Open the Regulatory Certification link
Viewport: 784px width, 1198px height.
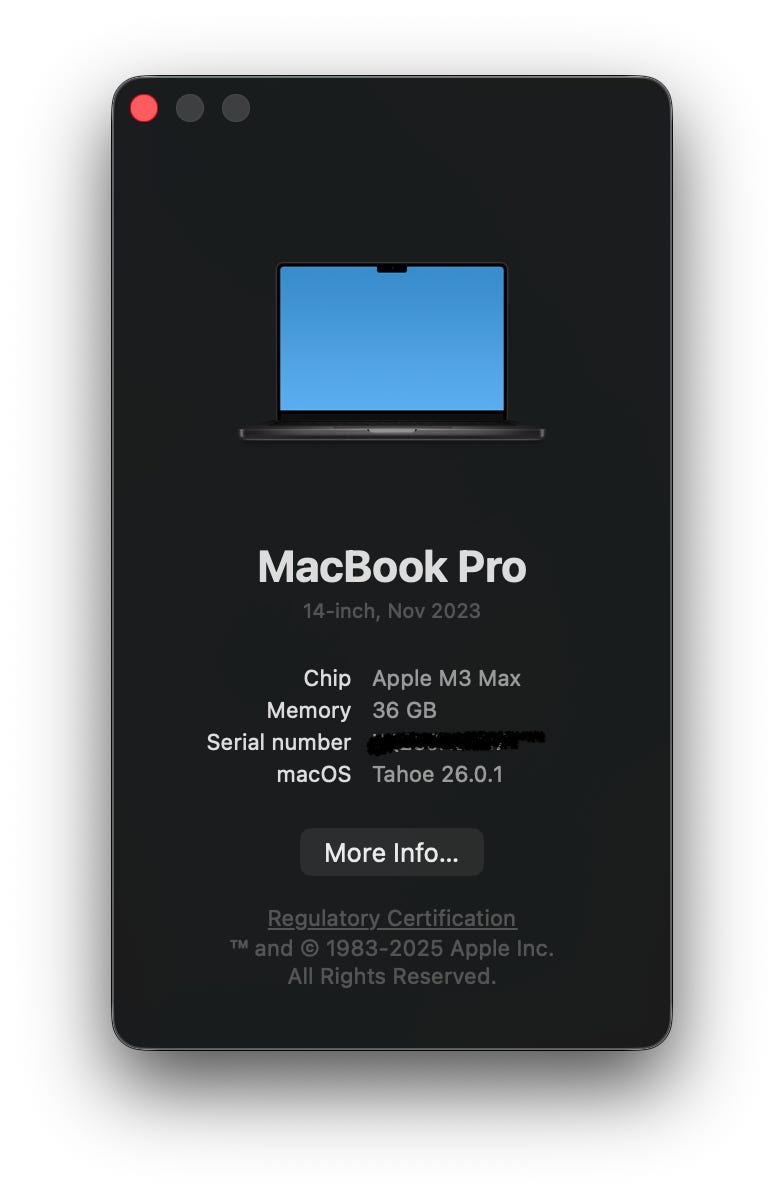point(391,918)
